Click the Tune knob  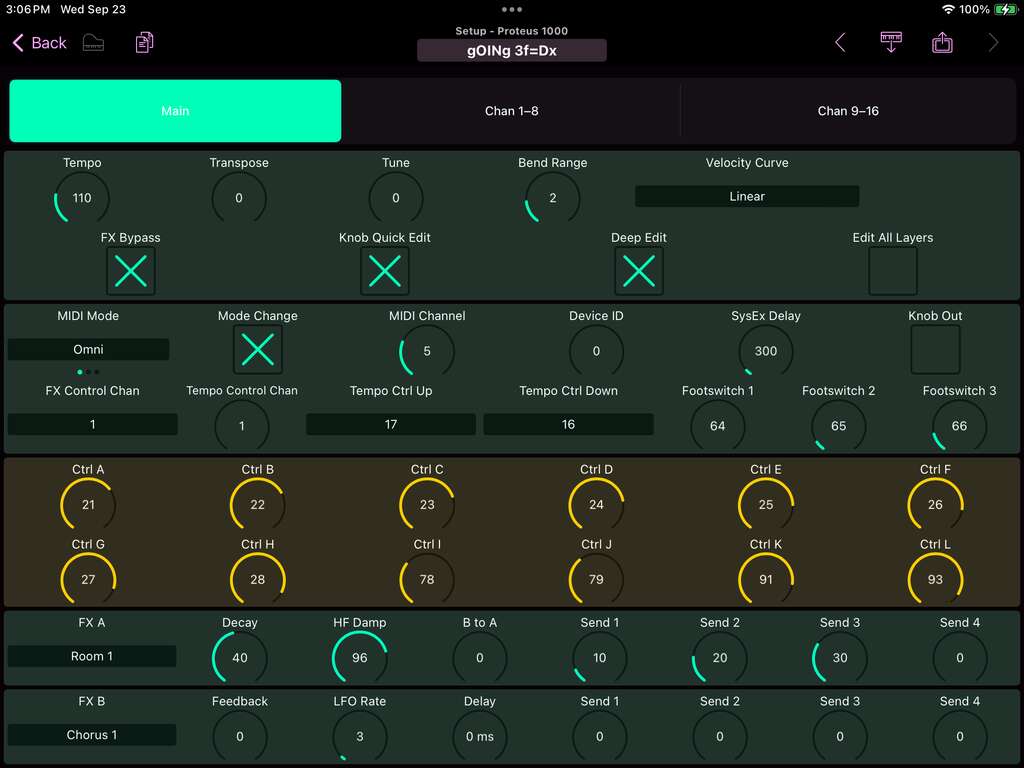(396, 198)
